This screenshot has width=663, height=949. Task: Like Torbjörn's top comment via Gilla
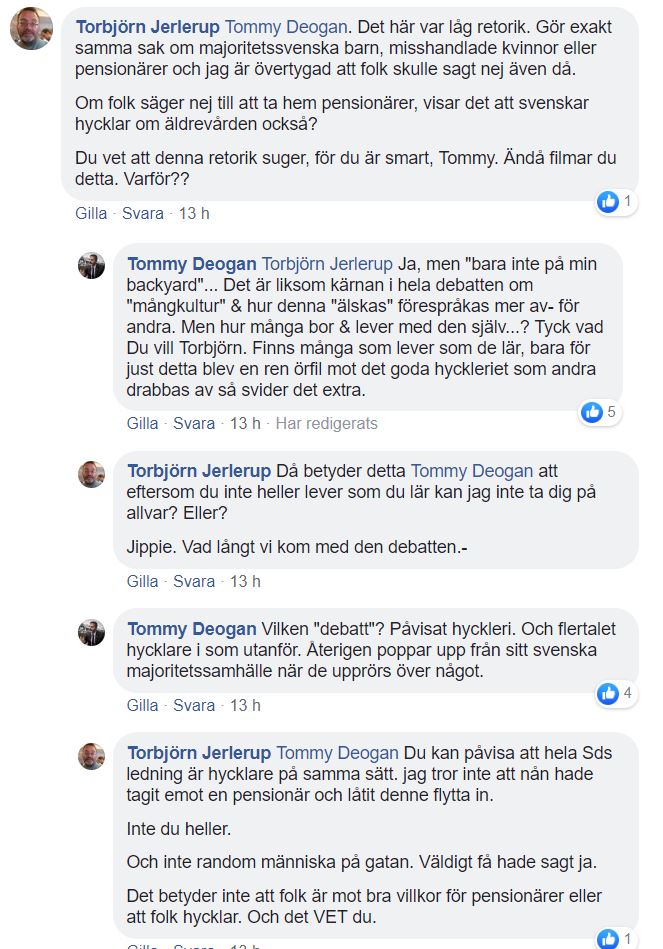pyautogui.click(x=90, y=214)
